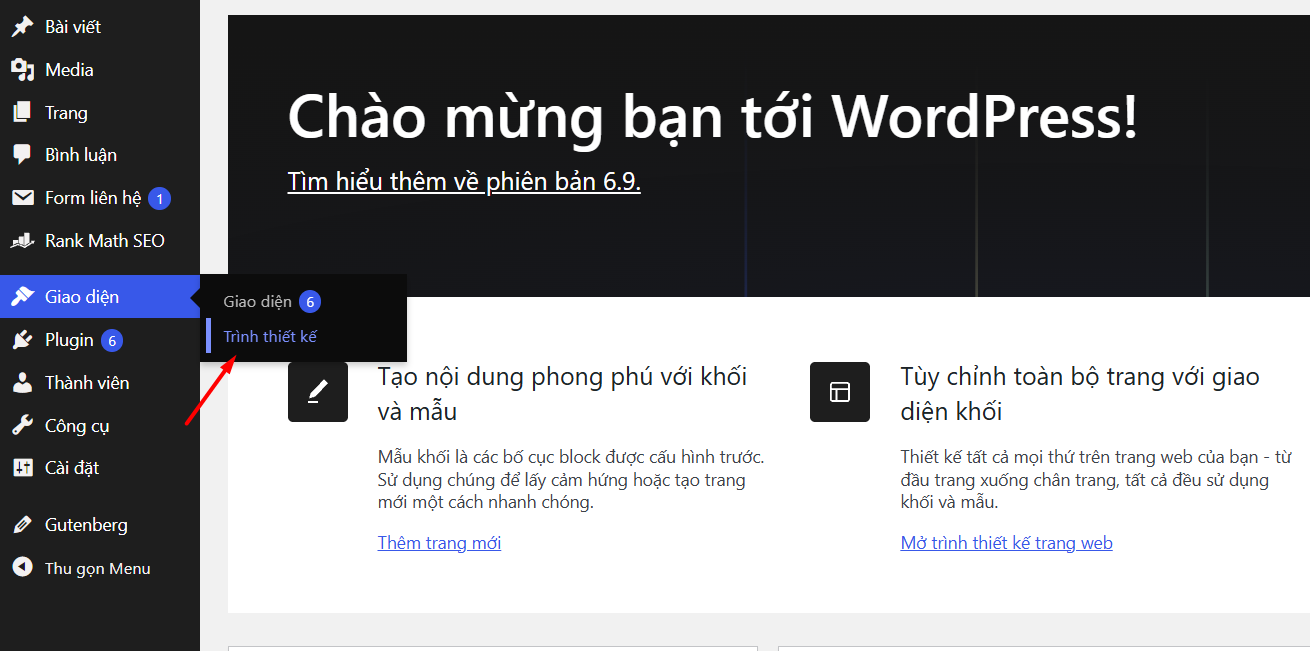
Task: Click the Gutenberg pencil icon
Action: pos(21,524)
